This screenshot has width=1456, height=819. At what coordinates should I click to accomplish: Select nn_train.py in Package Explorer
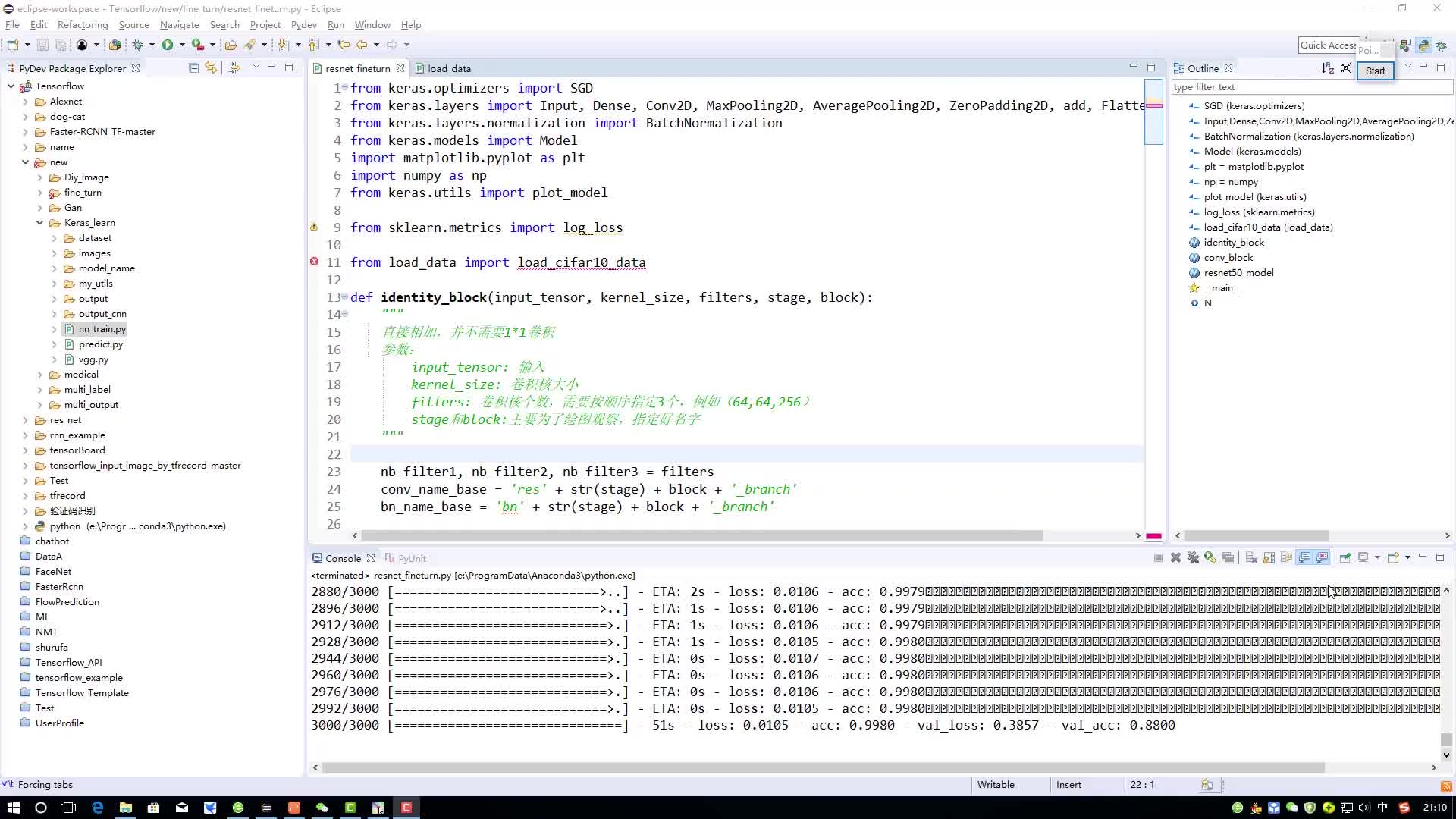(102, 329)
